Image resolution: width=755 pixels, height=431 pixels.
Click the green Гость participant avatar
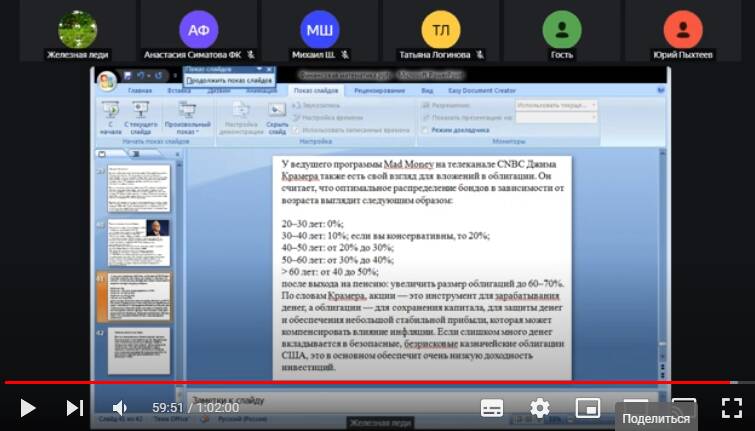562,30
